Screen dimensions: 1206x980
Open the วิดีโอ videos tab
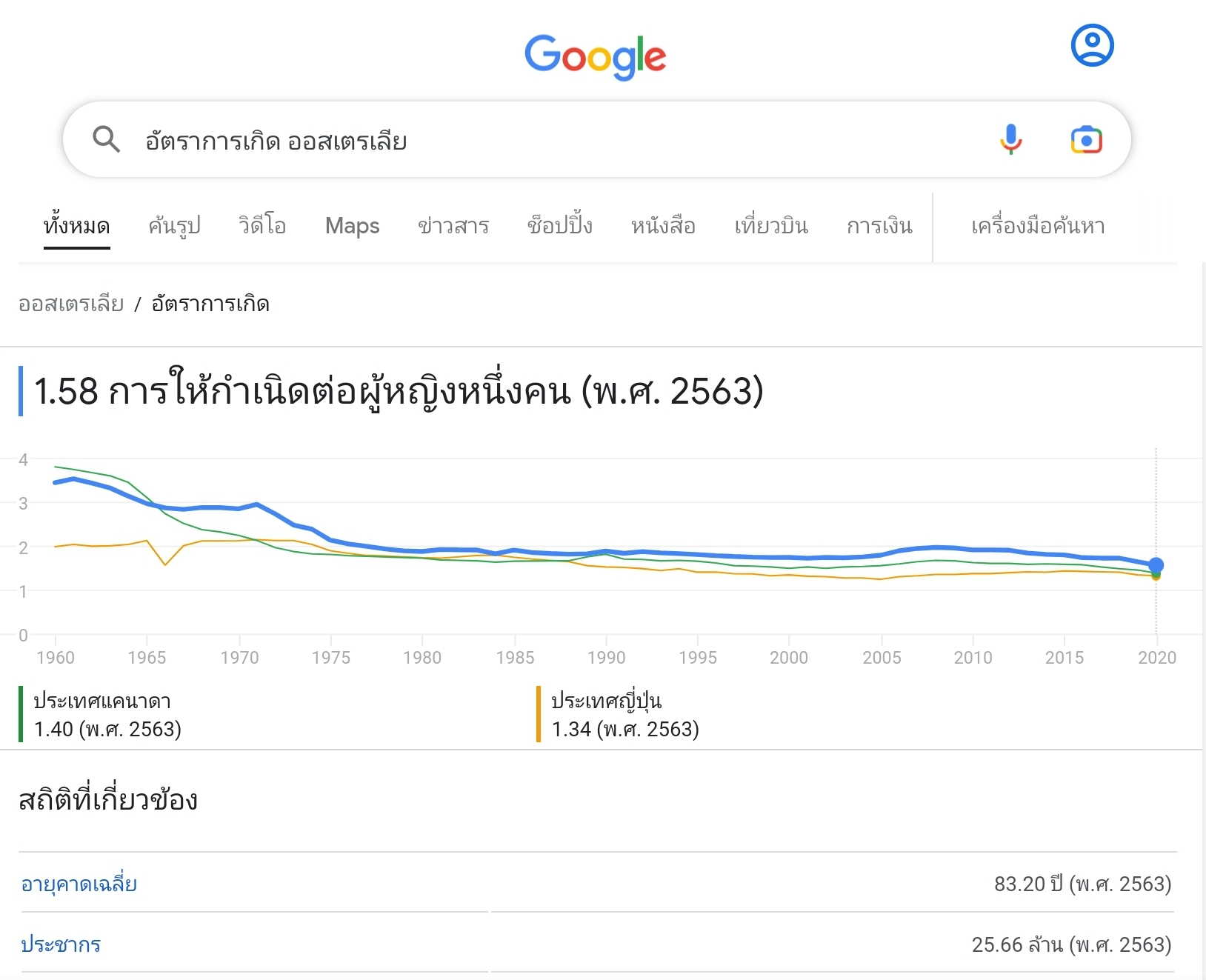tap(262, 226)
